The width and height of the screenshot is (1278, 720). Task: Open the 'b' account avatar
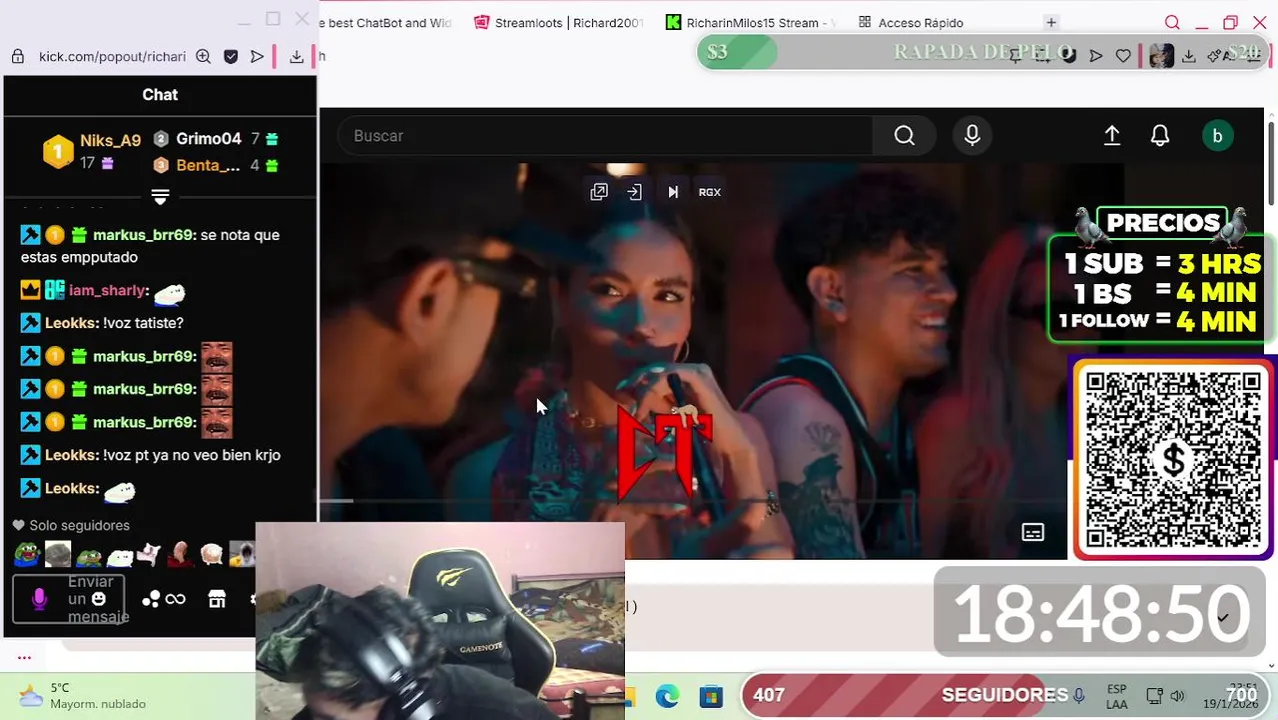(x=1217, y=136)
